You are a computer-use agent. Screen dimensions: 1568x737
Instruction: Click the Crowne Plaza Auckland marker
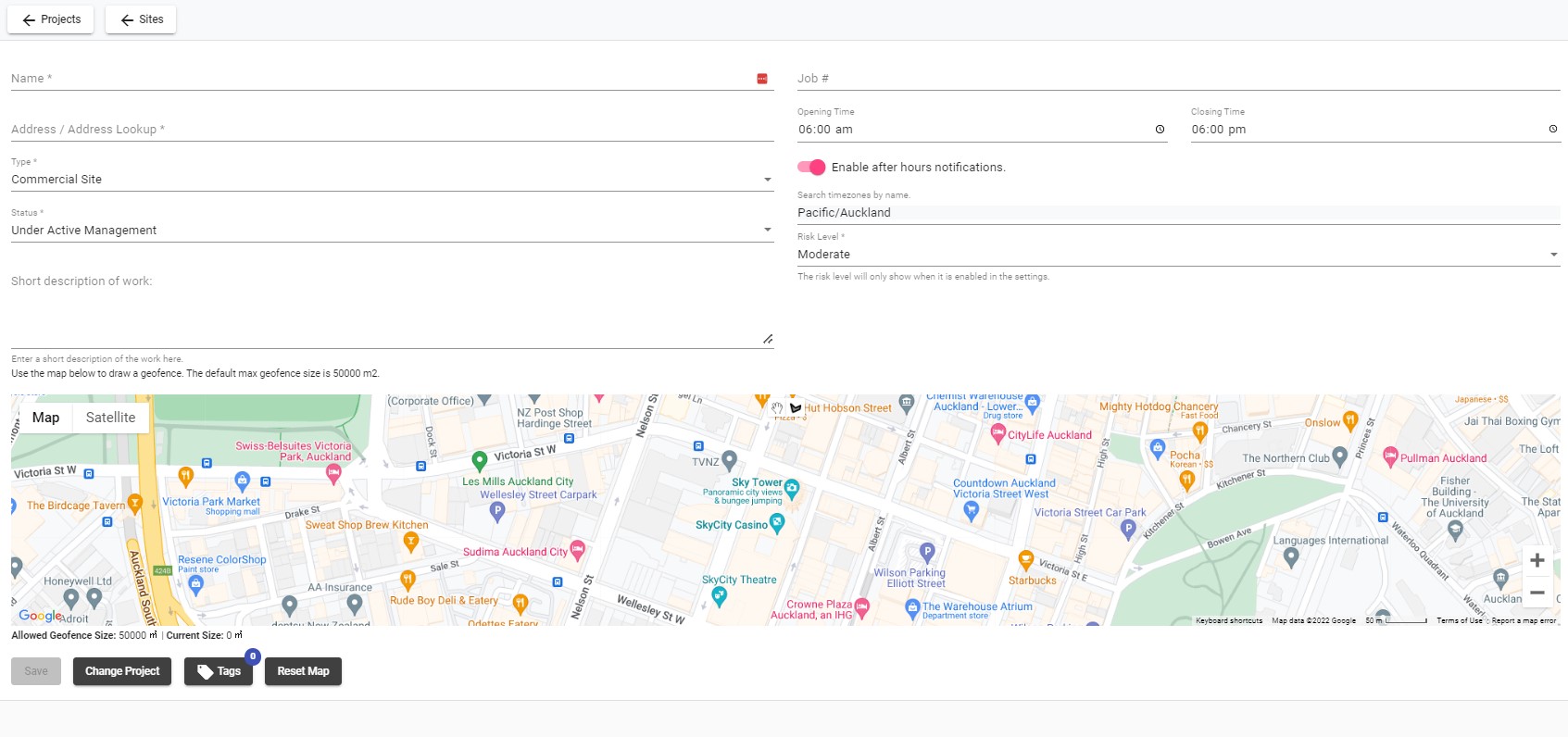[x=862, y=608]
